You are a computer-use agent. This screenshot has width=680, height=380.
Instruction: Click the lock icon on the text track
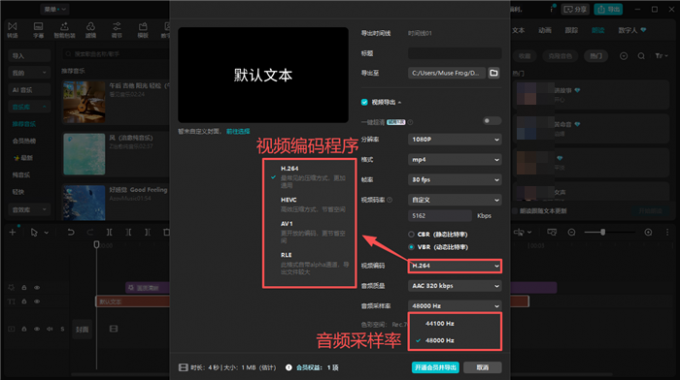coord(24,301)
